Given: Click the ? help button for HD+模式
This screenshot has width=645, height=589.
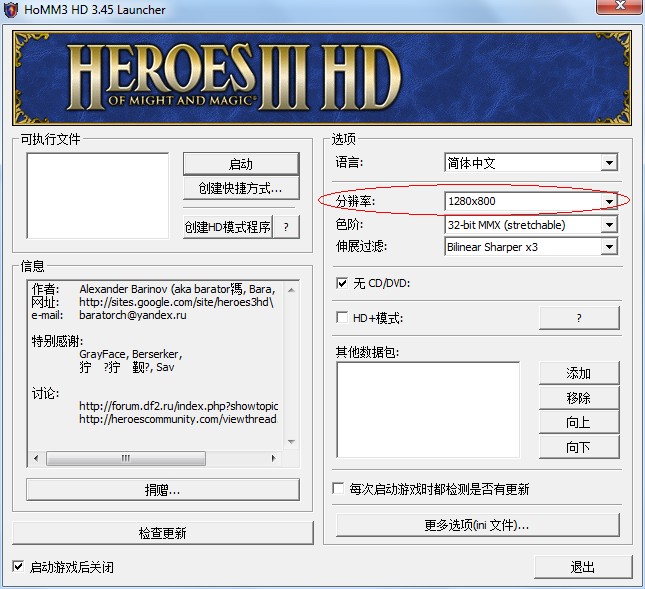Looking at the screenshot, I should click(579, 318).
